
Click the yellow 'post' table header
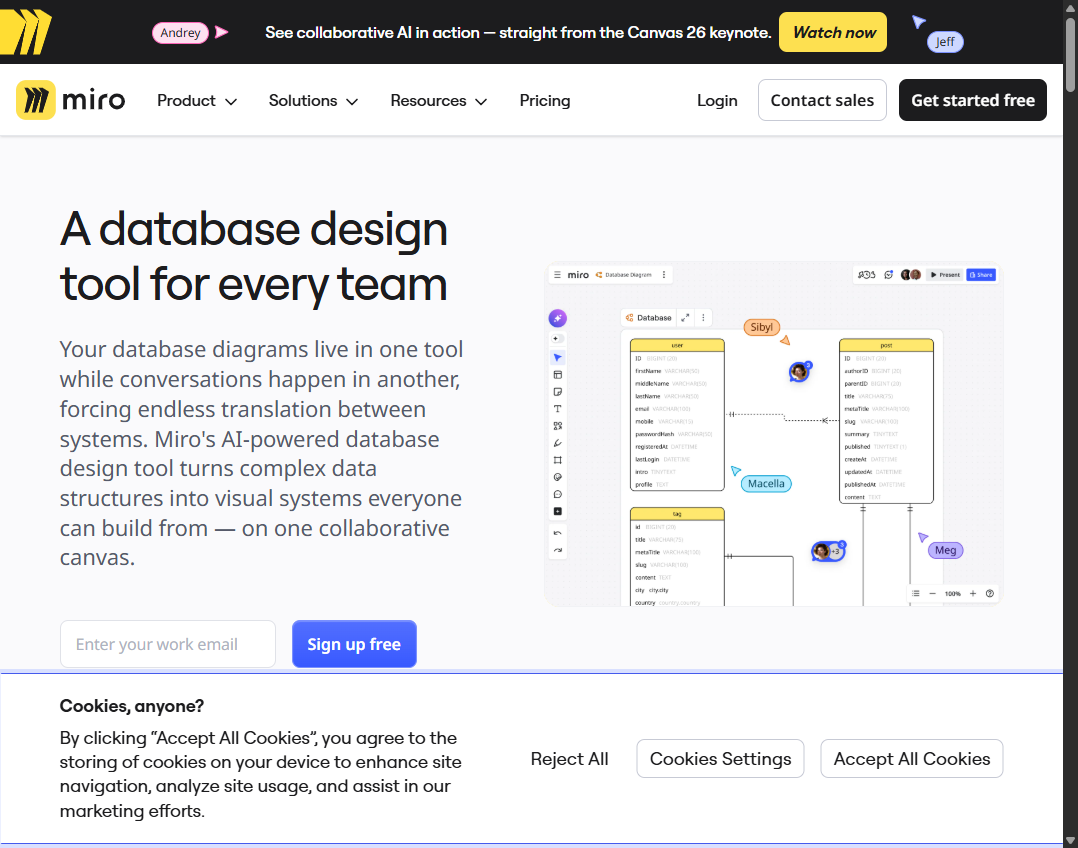click(886, 345)
